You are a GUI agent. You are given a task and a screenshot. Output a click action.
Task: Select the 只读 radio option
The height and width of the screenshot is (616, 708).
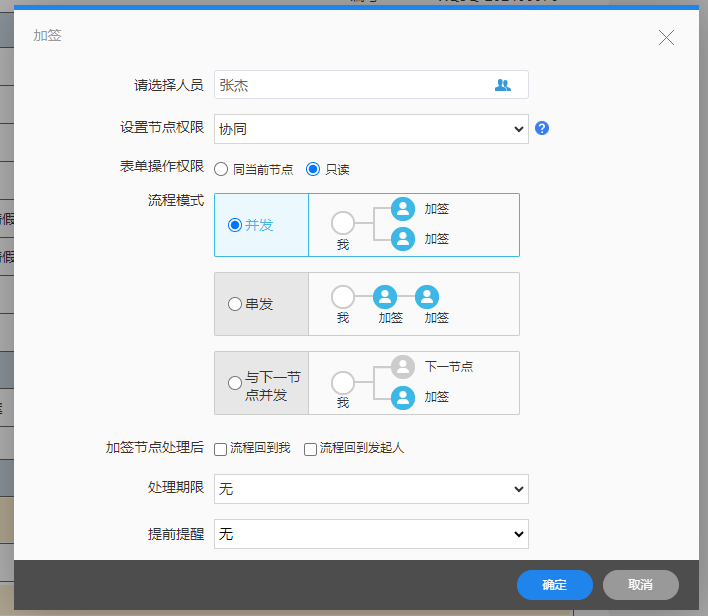coord(313,169)
